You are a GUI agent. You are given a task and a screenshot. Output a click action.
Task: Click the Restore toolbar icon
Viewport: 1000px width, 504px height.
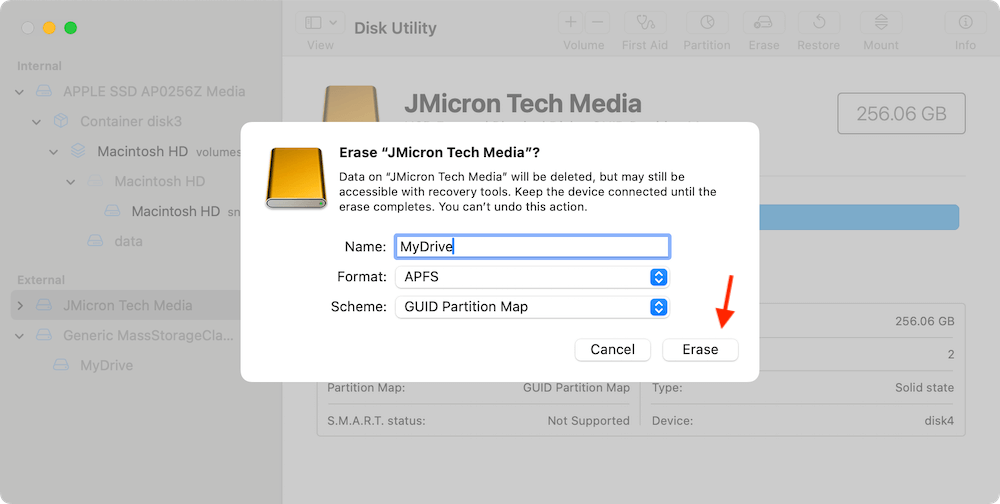[819, 23]
